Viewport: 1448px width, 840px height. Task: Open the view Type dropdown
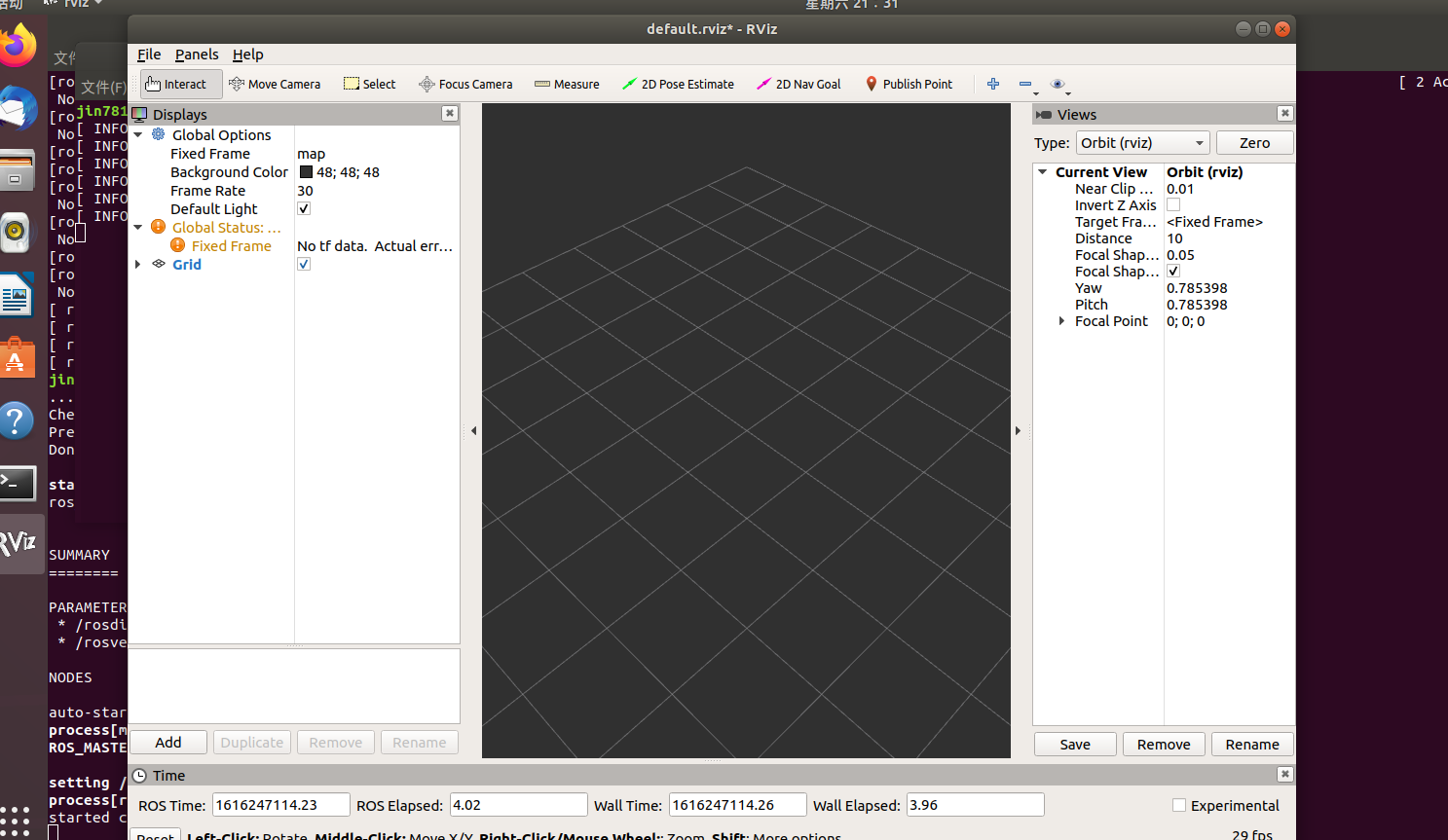pyautogui.click(x=1142, y=143)
